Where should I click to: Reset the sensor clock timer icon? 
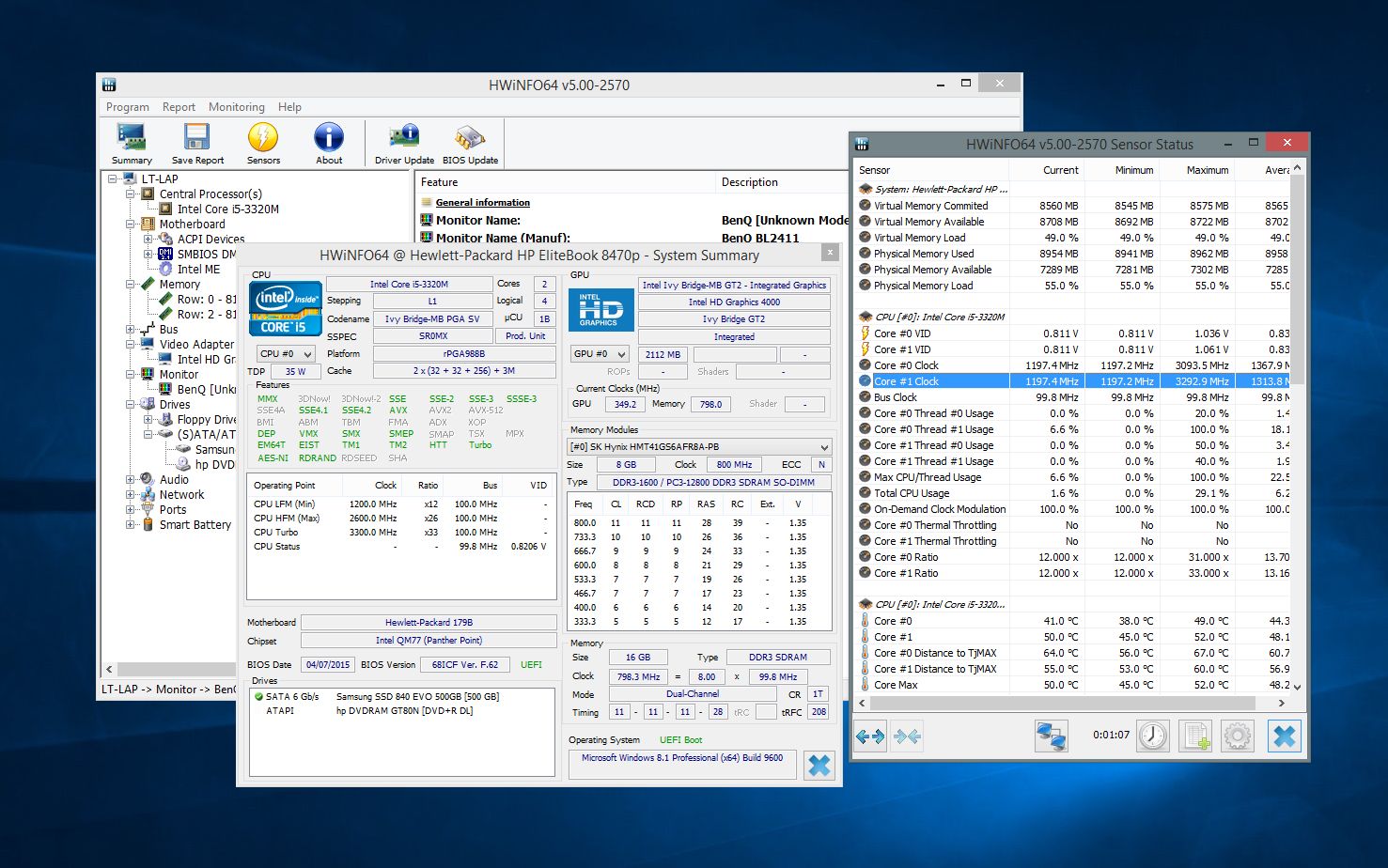(x=1153, y=736)
